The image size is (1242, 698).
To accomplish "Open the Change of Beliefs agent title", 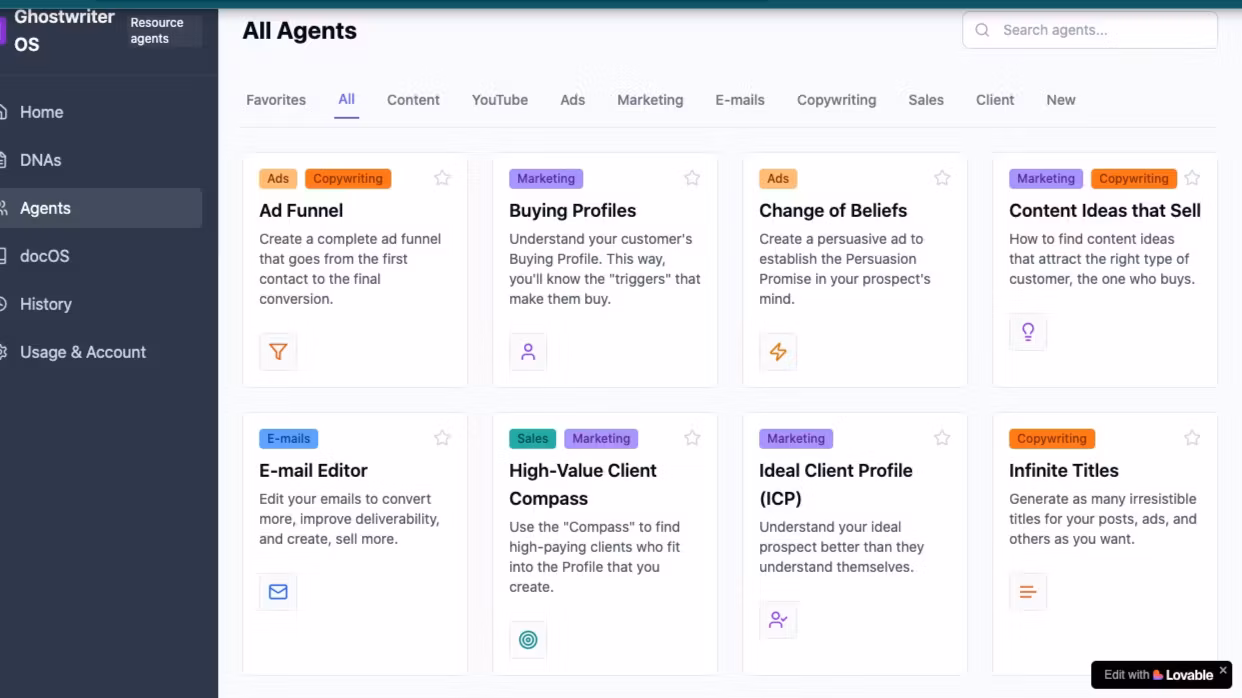I will pos(833,210).
